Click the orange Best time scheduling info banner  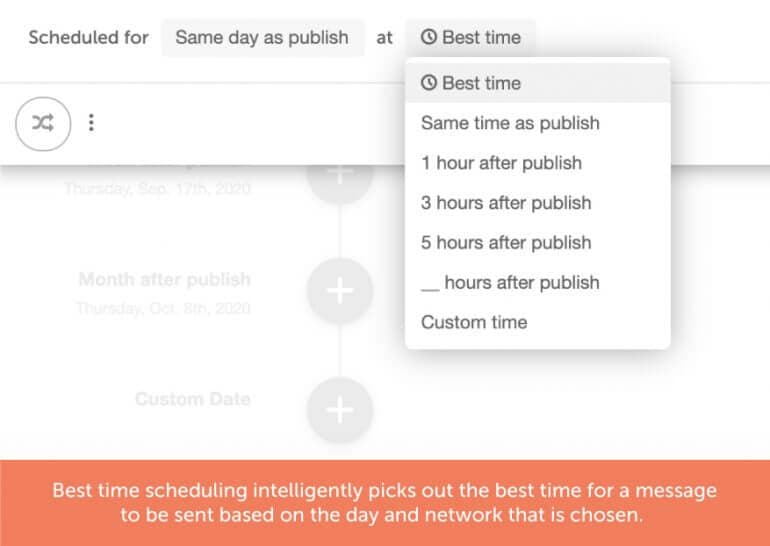[x=385, y=503]
